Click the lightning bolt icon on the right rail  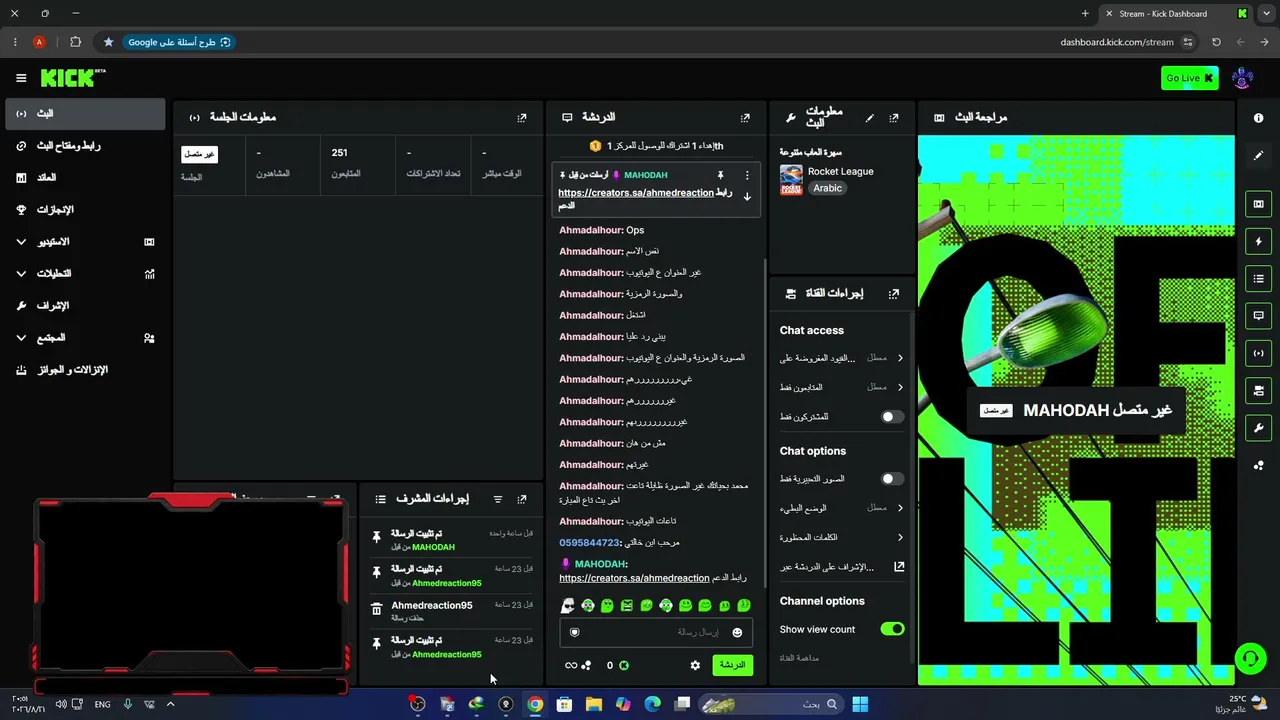[x=1258, y=241]
